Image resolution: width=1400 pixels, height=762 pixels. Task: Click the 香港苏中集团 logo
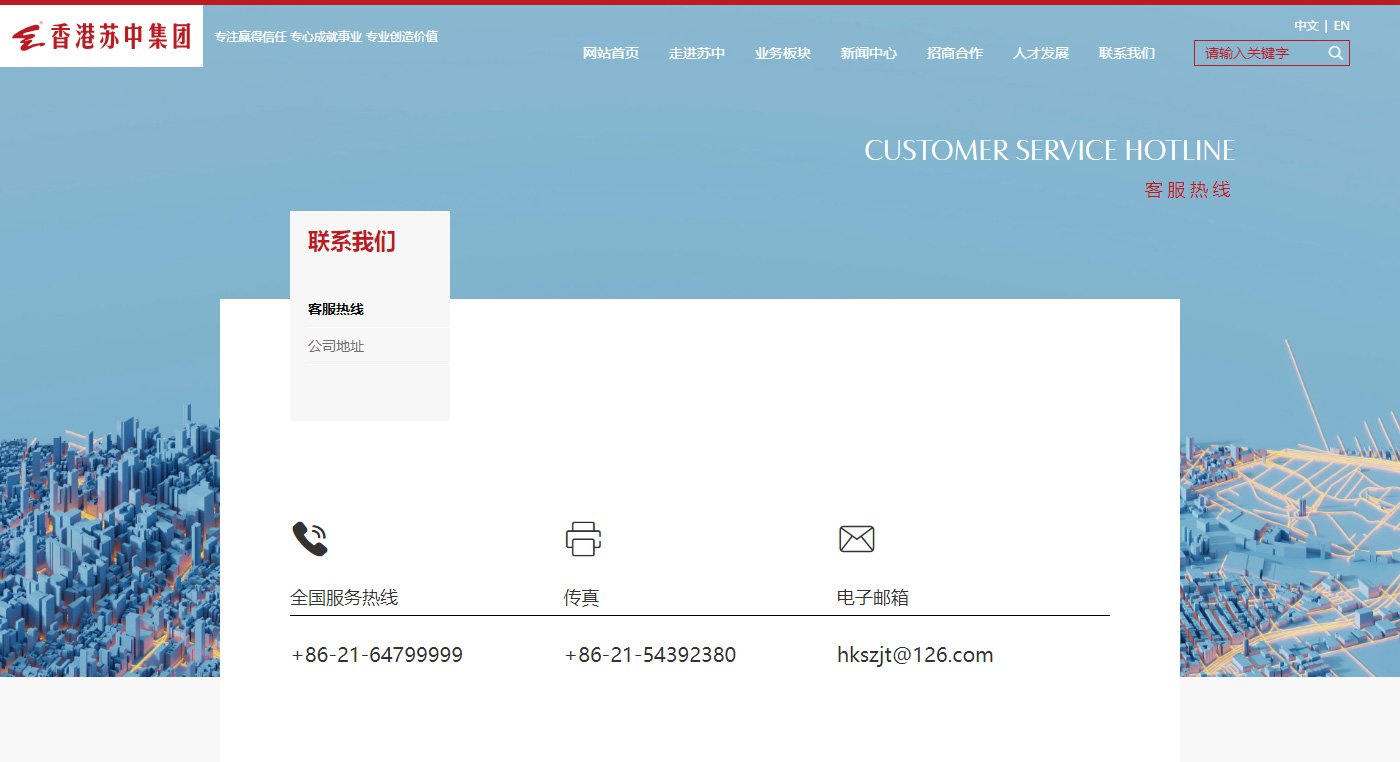pos(101,37)
